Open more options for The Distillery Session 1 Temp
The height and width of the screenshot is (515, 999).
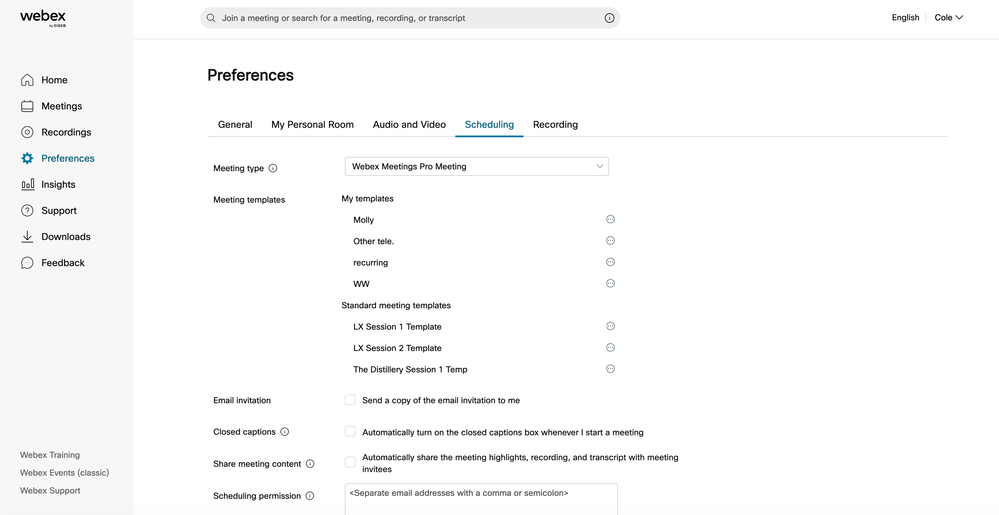click(x=610, y=368)
